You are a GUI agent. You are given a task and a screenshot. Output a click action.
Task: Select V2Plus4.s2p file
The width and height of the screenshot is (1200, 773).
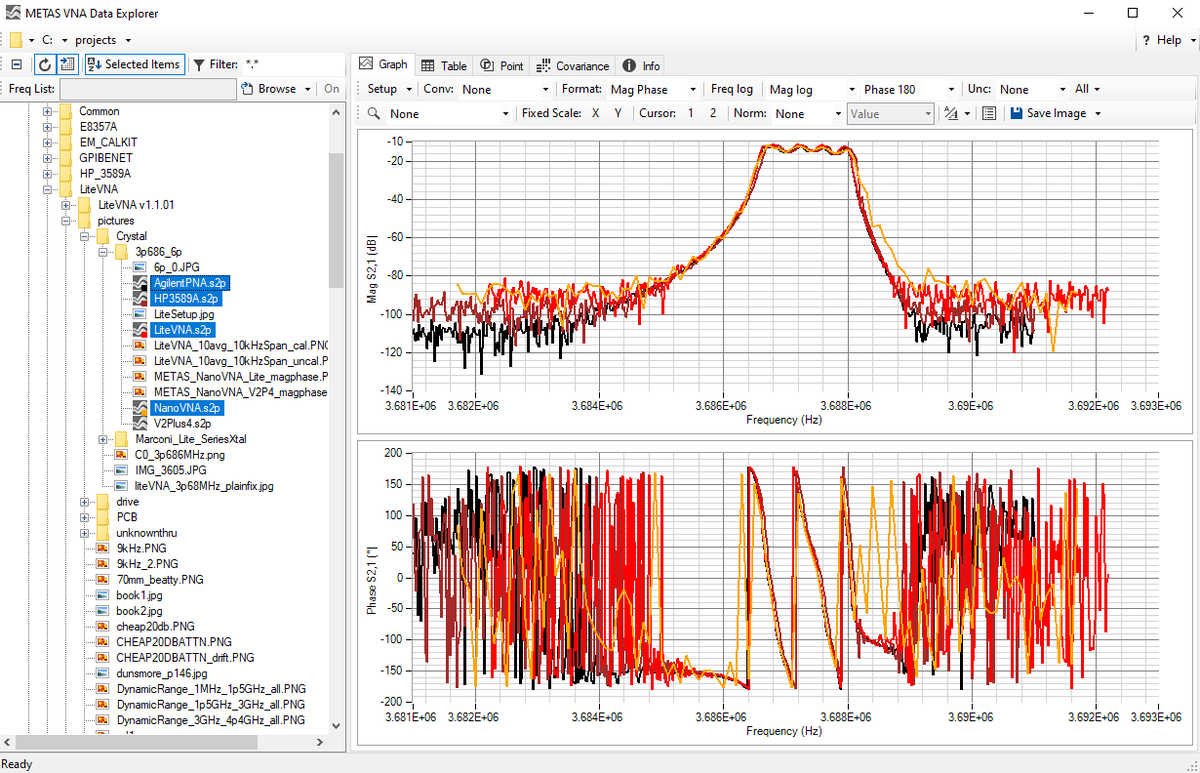[x=182, y=423]
